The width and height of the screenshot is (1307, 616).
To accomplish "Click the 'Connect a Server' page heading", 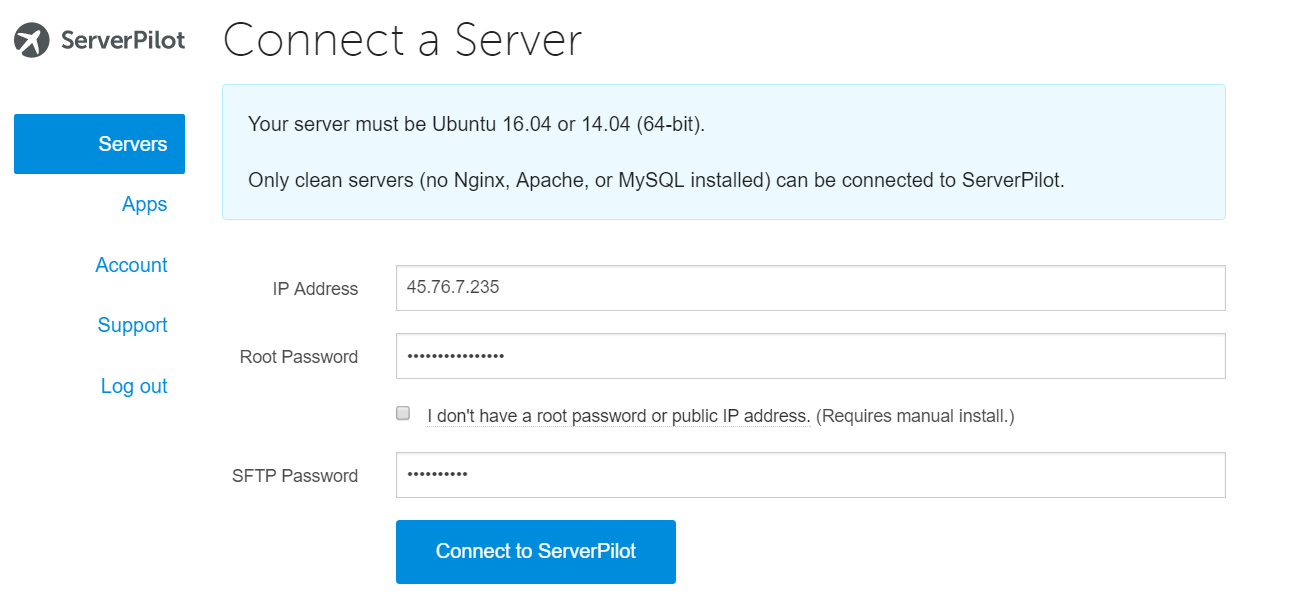I will point(402,41).
